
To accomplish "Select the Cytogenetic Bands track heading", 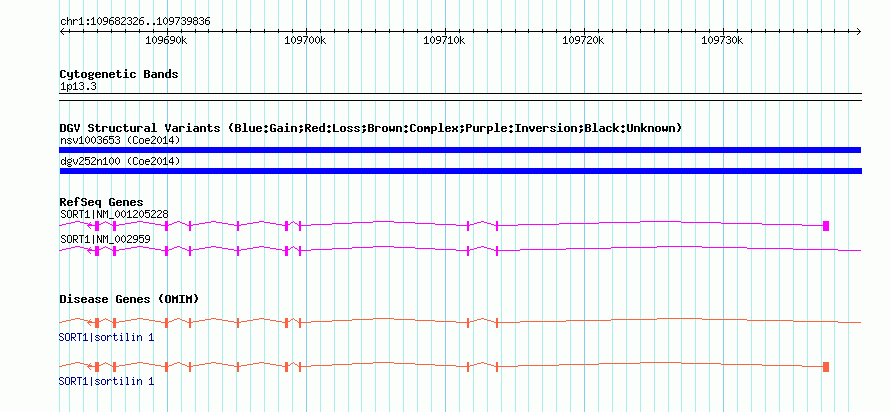I will [x=119, y=74].
